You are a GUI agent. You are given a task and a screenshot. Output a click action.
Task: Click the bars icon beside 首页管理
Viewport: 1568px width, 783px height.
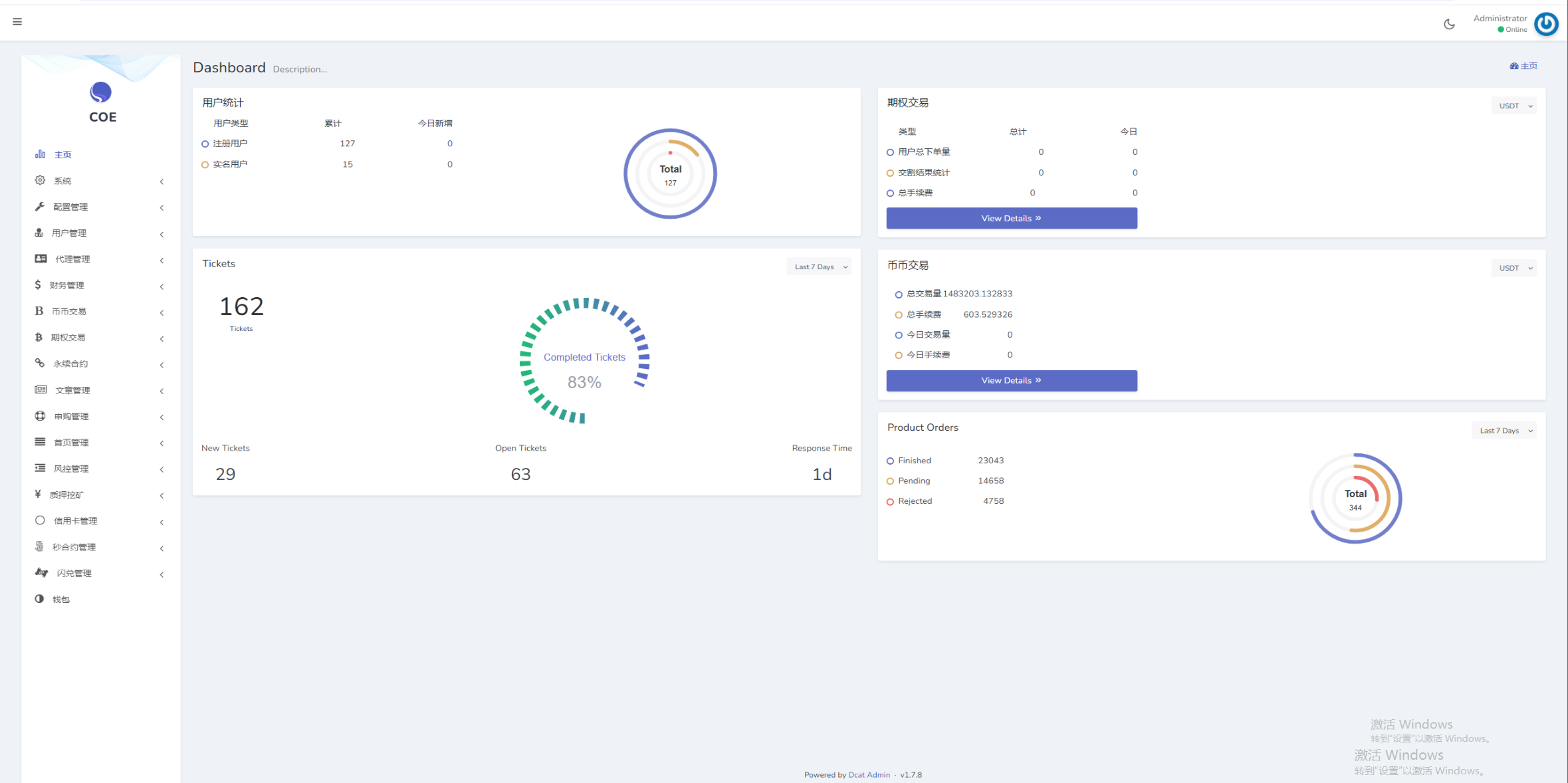[x=40, y=442]
